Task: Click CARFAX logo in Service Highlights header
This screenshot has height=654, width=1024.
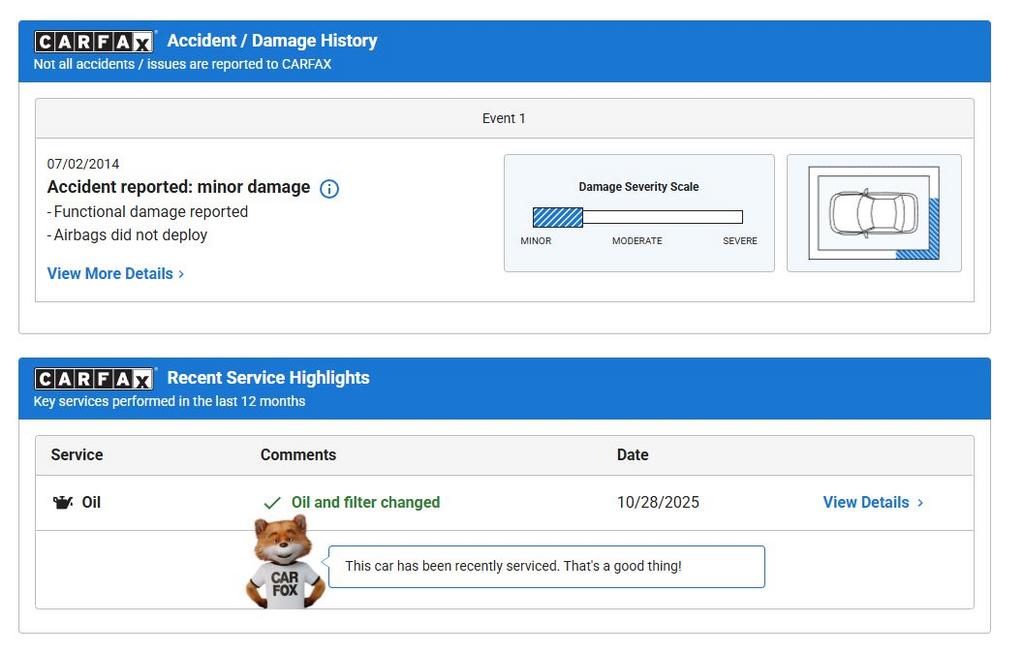Action: [x=95, y=378]
